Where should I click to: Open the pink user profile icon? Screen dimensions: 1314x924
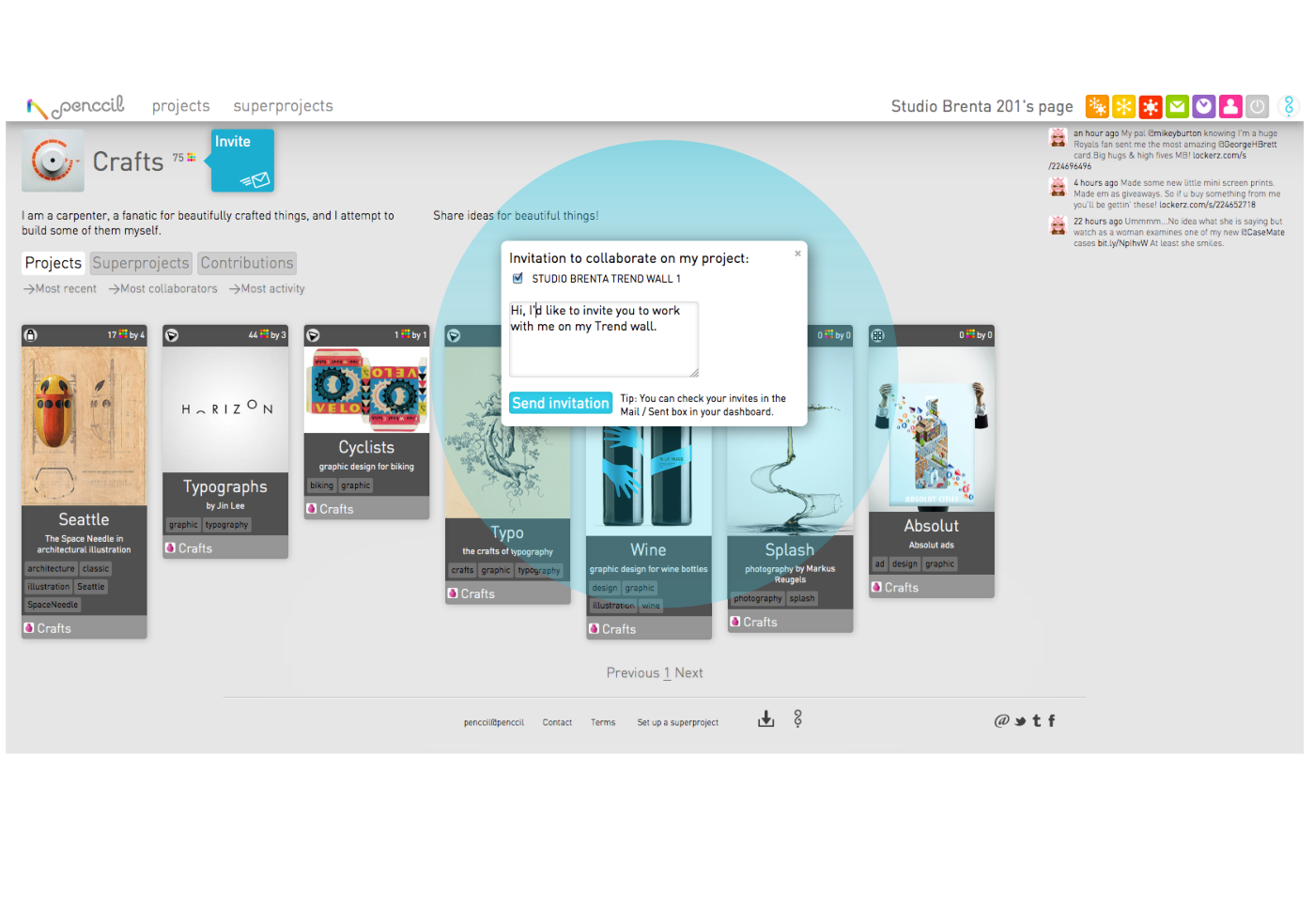tap(1230, 106)
